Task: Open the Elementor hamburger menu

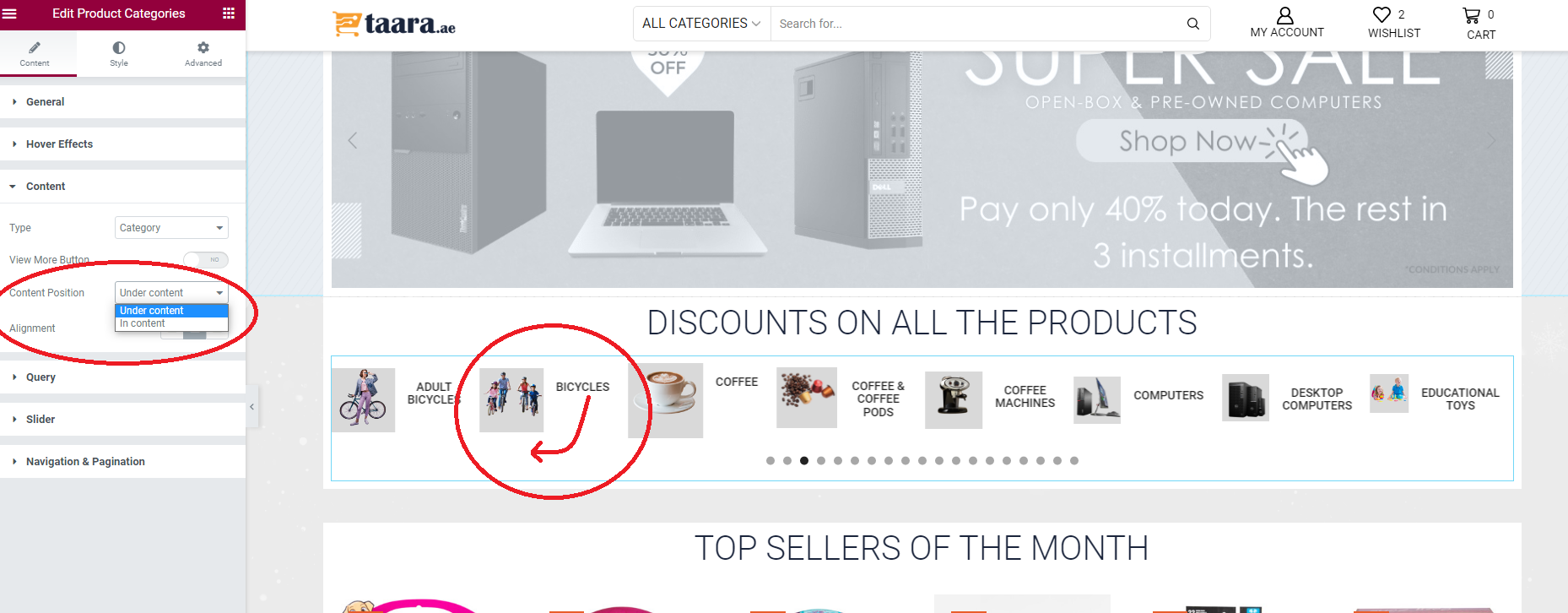Action: [10, 14]
